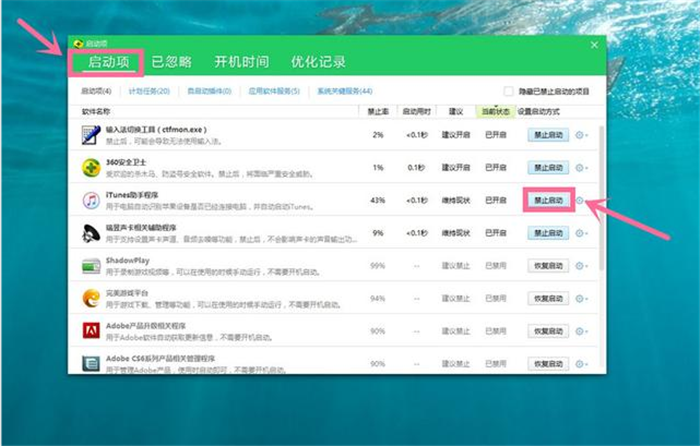The width and height of the screenshot is (700, 446).
Task: Select the 启动项(4) sub-tab
Action: (x=96, y=91)
